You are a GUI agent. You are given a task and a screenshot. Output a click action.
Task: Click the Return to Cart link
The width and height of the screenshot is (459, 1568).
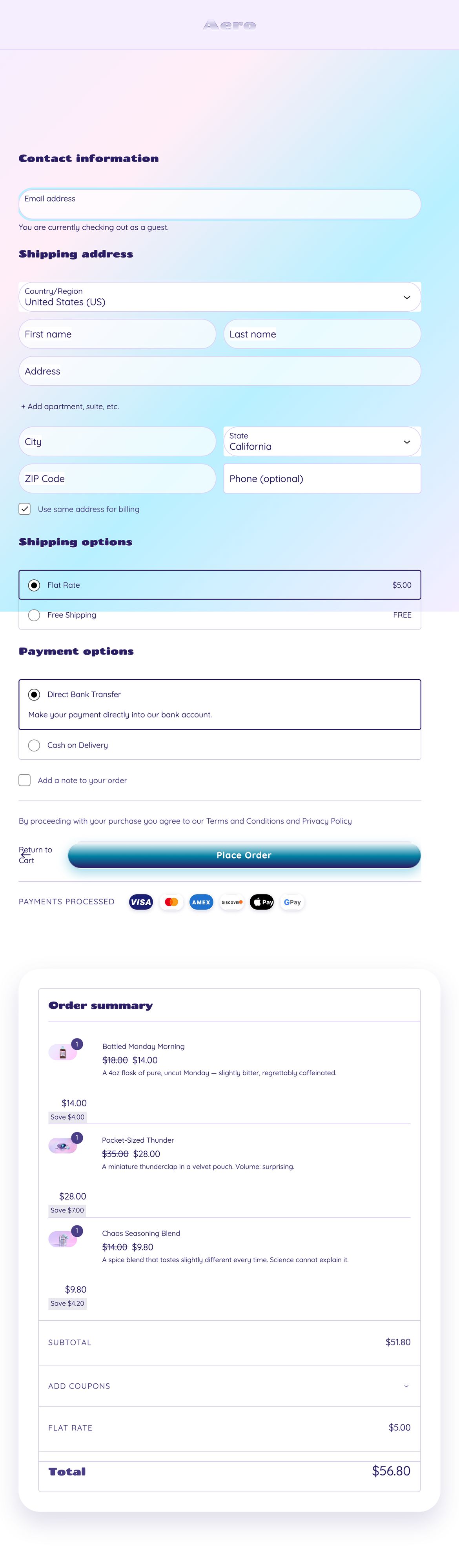tap(35, 855)
